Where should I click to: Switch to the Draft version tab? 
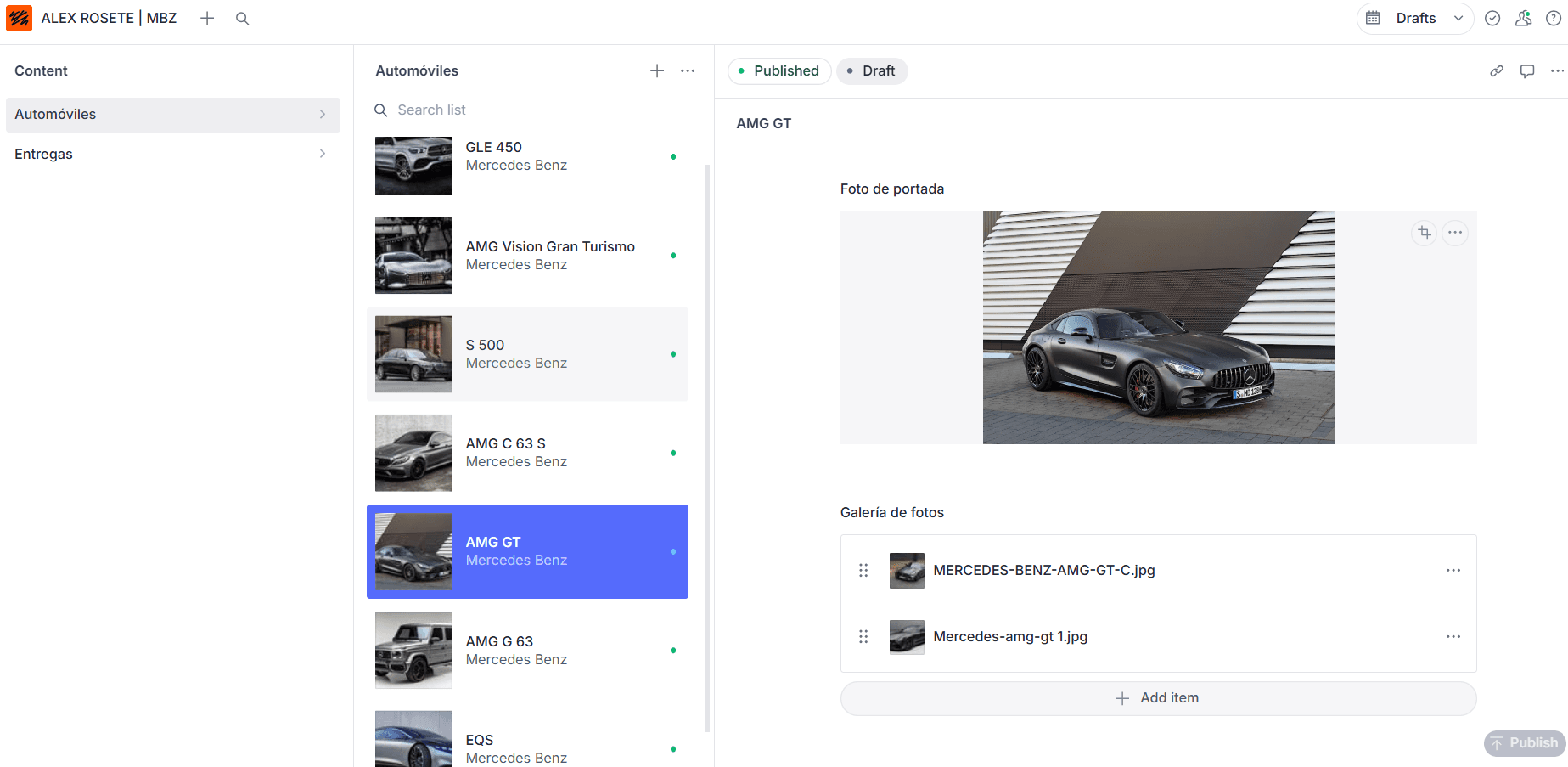click(872, 71)
